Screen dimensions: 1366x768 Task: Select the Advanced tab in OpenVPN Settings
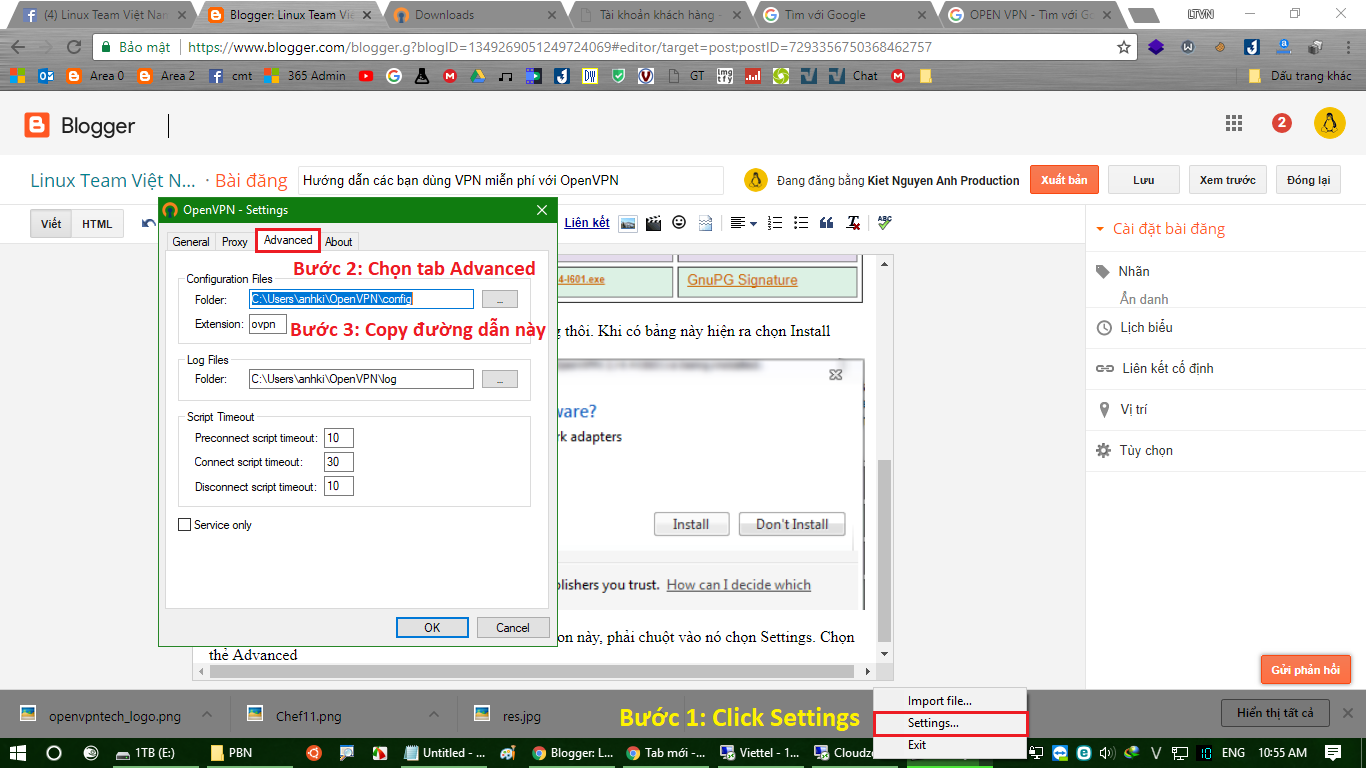pos(288,240)
